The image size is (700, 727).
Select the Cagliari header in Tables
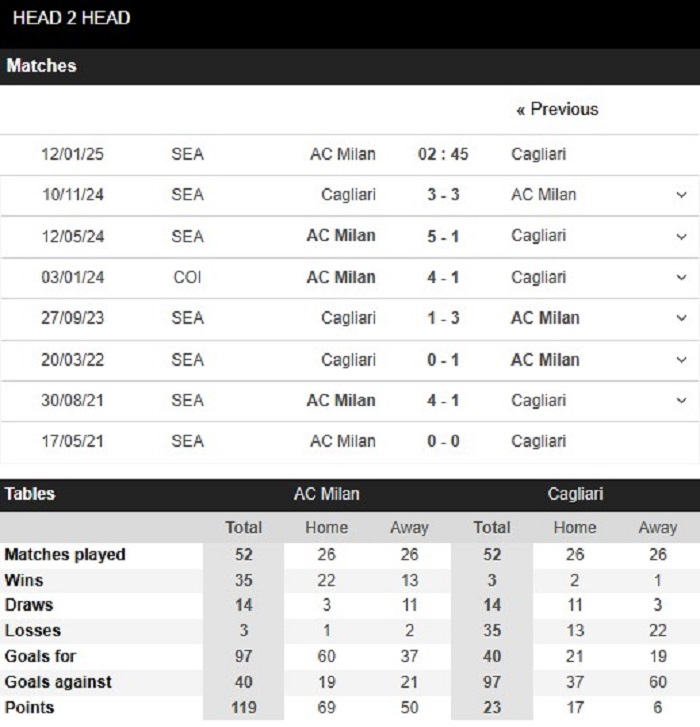click(x=575, y=494)
